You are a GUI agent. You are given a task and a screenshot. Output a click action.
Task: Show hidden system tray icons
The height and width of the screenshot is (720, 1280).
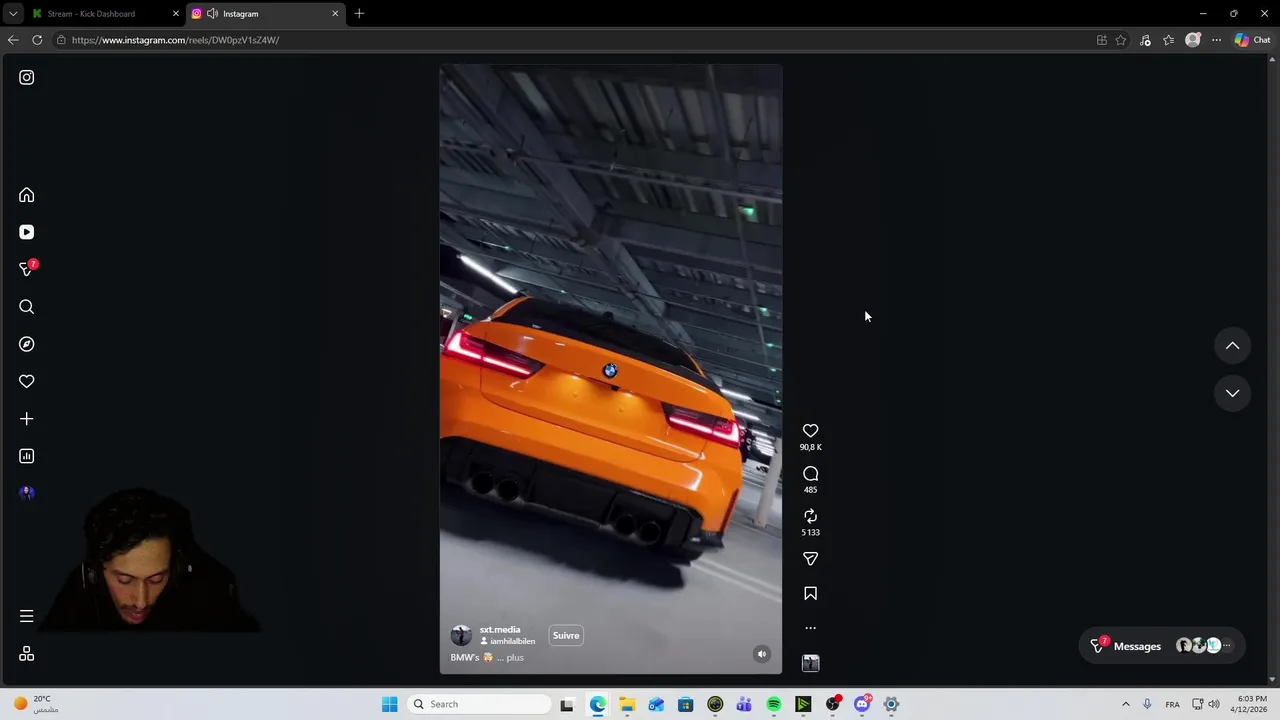tap(1126, 704)
